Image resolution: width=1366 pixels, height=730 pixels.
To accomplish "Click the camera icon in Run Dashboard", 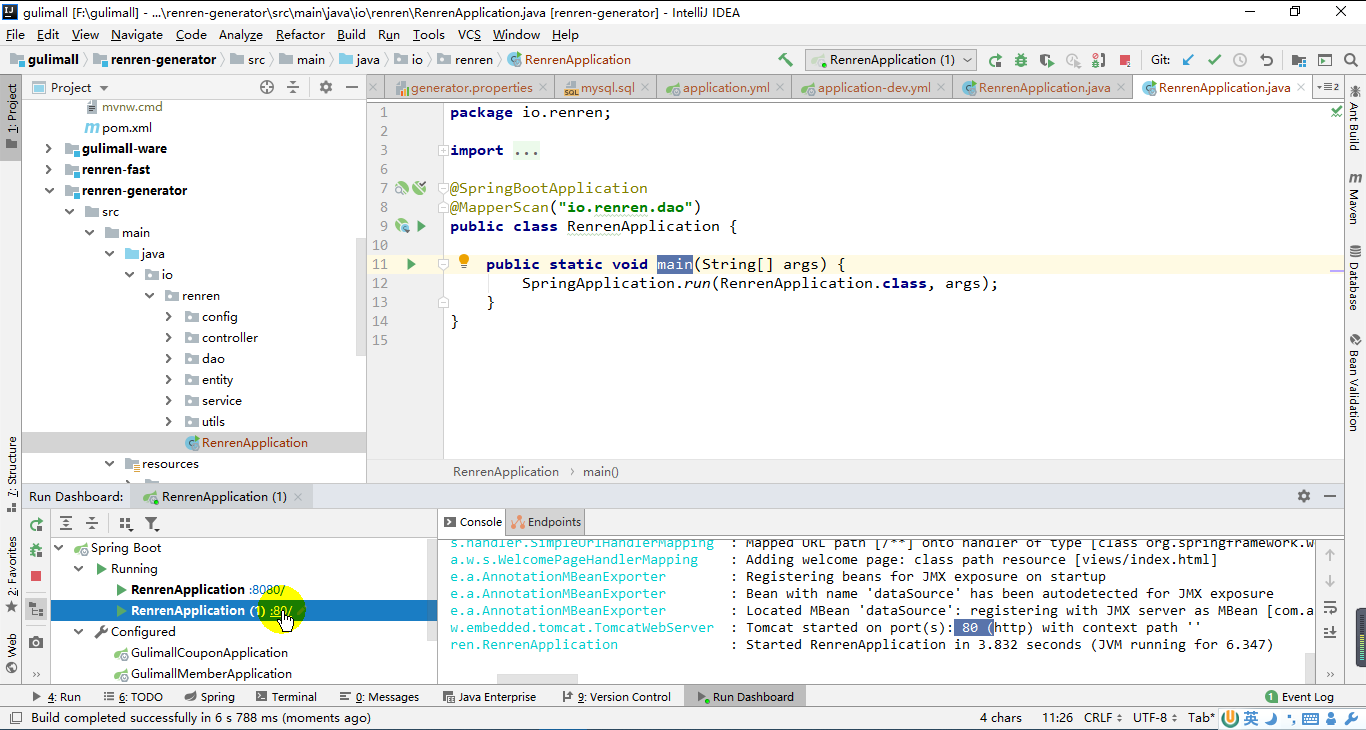I will point(36,642).
